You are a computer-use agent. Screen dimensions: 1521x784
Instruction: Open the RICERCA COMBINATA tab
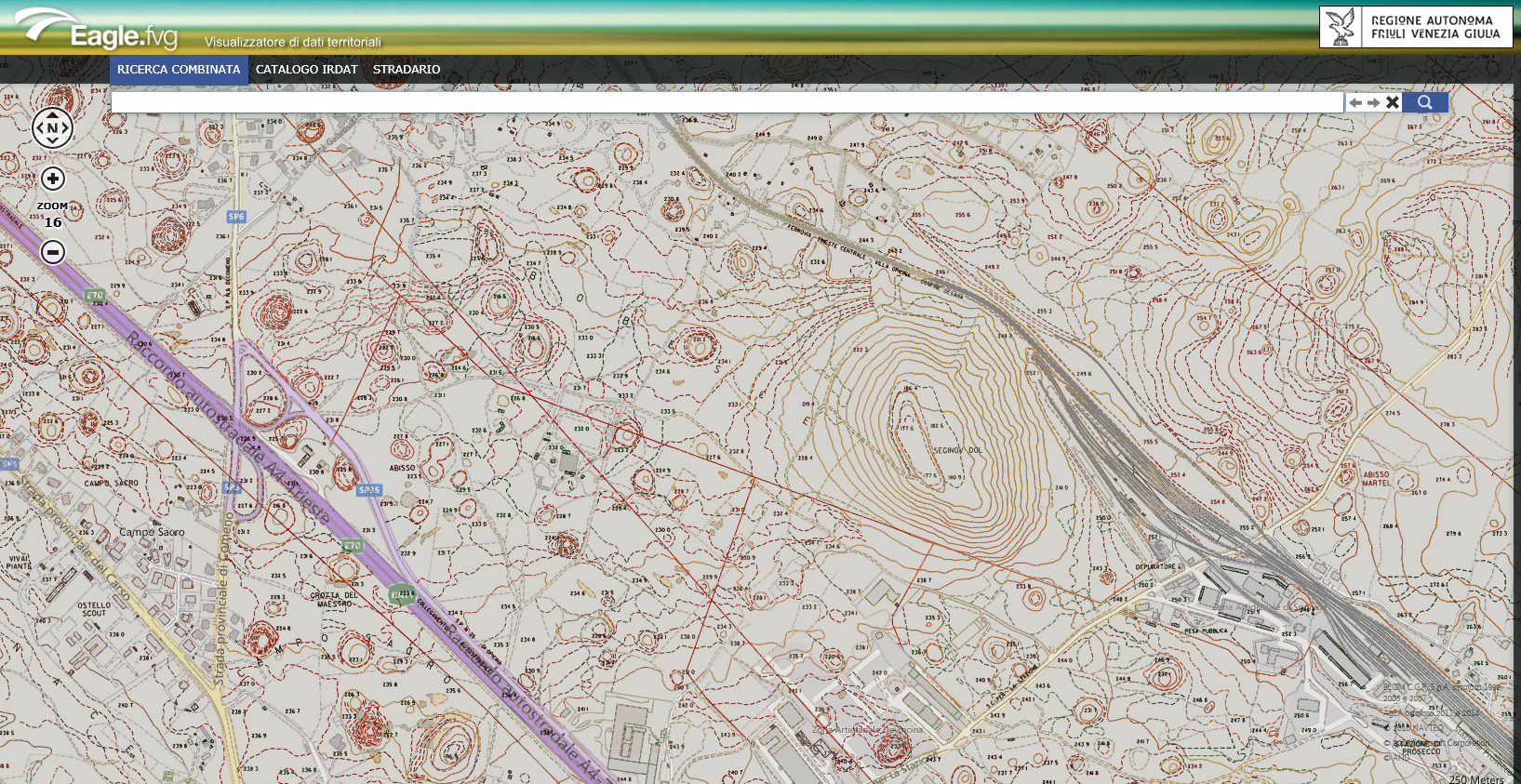[179, 70]
